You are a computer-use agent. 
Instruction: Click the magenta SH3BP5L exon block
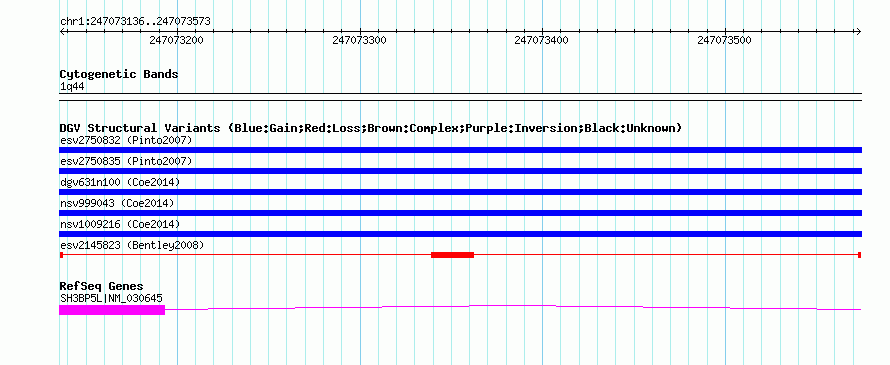[x=112, y=310]
